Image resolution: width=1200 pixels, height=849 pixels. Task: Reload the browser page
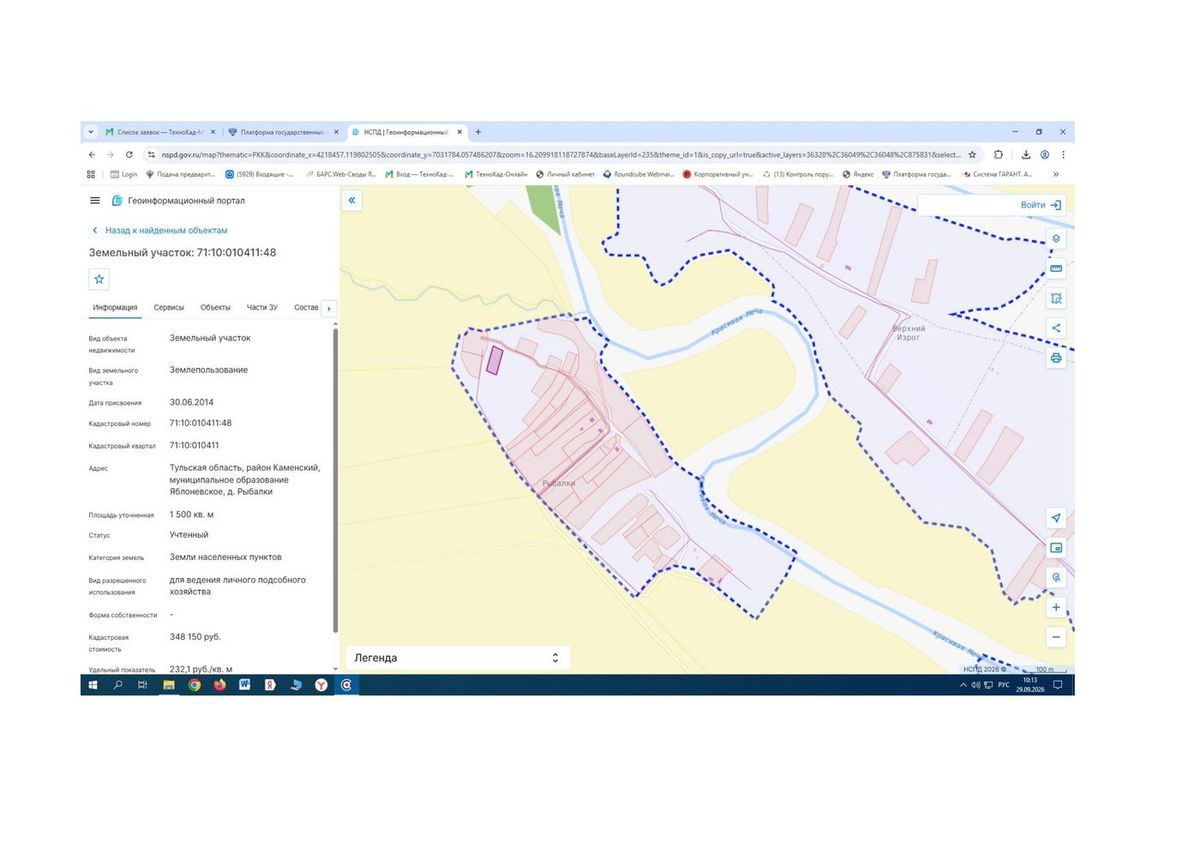129,155
